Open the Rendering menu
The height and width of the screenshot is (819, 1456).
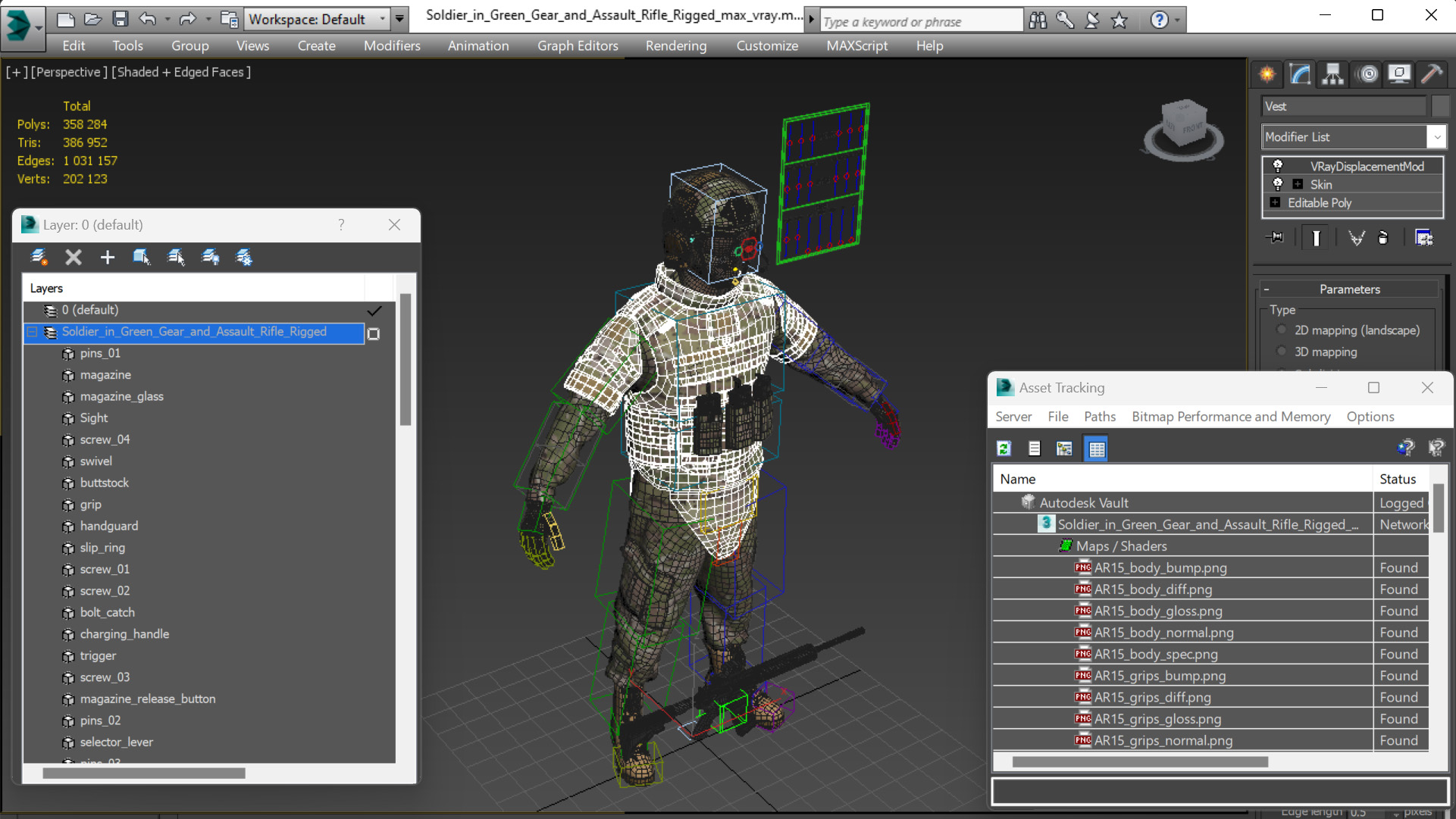[676, 45]
